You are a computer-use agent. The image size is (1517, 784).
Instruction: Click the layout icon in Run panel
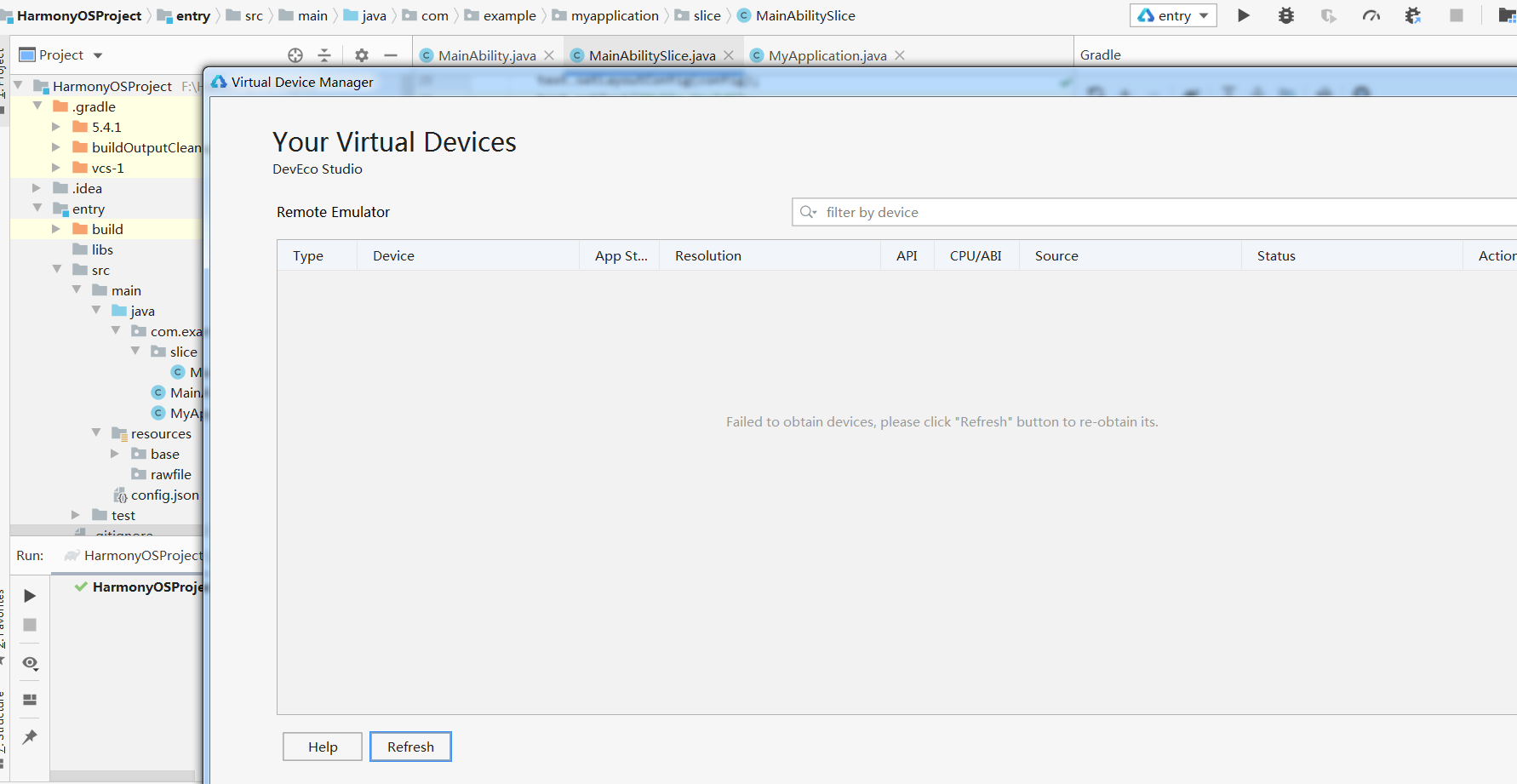[x=30, y=700]
